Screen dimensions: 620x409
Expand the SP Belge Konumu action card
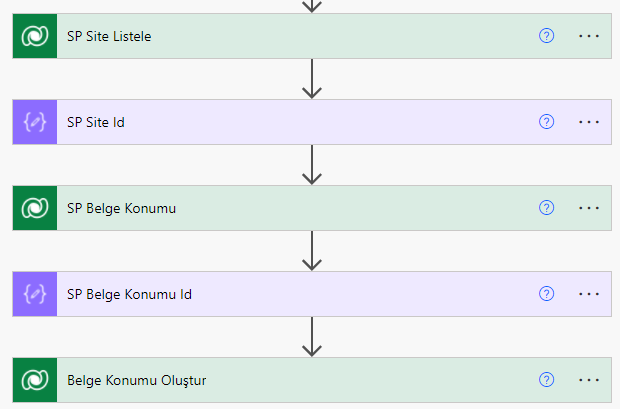[x=312, y=208]
